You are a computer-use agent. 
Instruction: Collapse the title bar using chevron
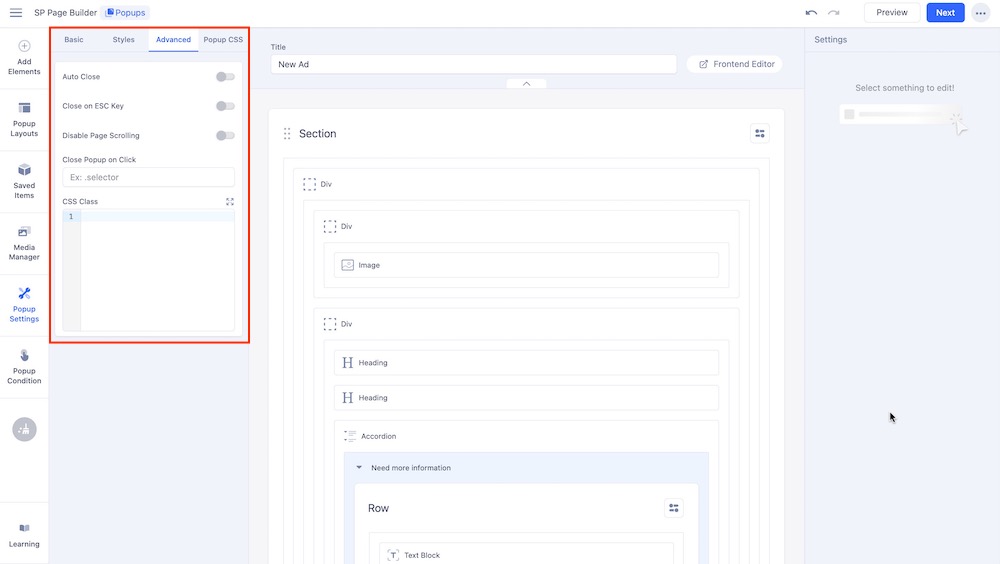527,84
